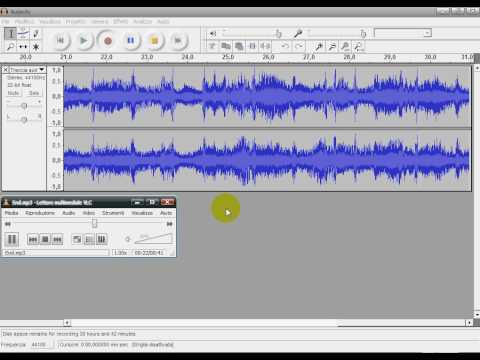Click the Undo arrow icon

285,46
